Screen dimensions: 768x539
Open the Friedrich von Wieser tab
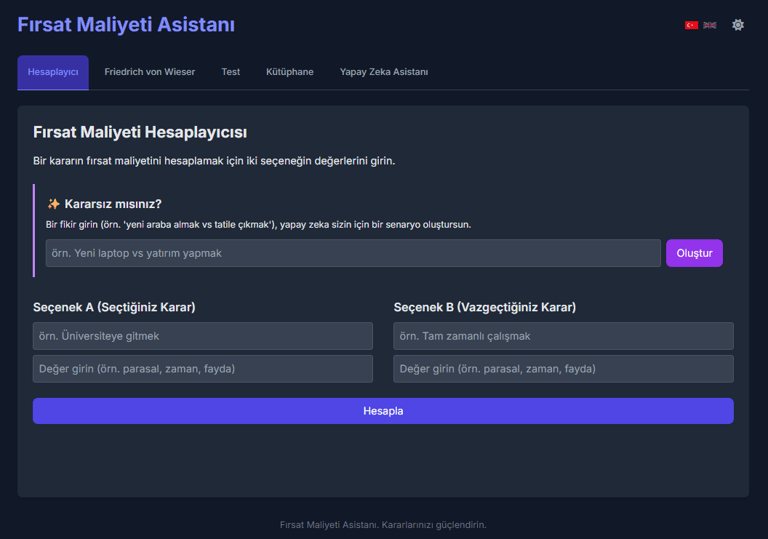[149, 72]
